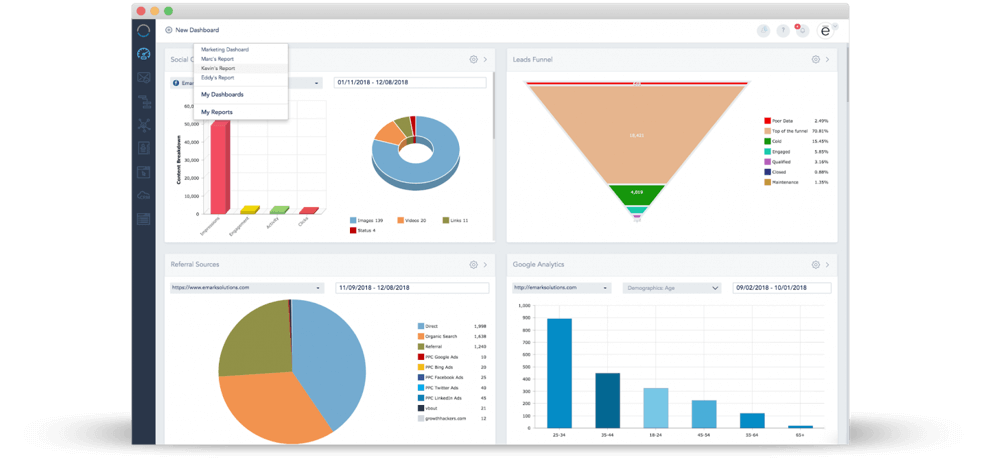Open My Reports menu section
This screenshot has height=462, width=988.
(x=216, y=112)
